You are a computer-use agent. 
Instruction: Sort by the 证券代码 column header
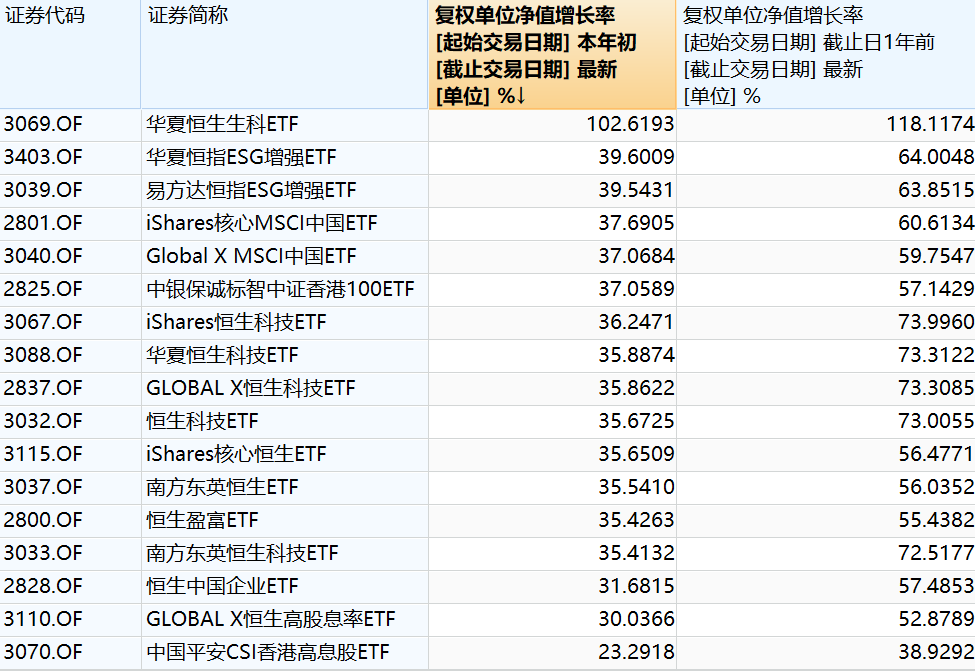[70, 54]
